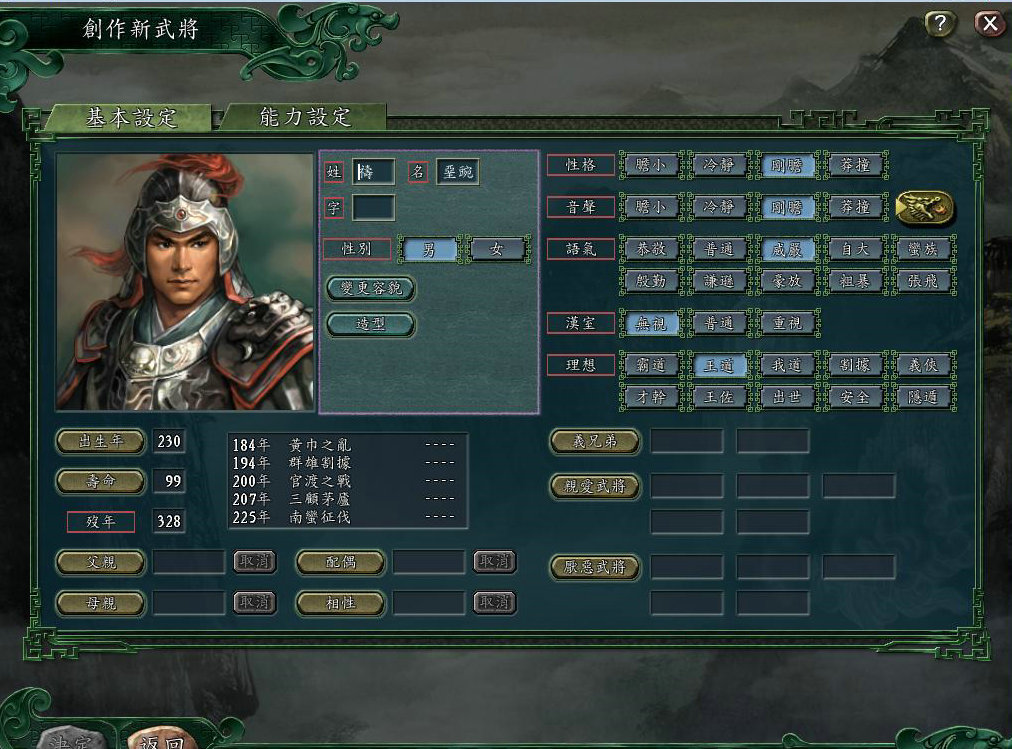Click the 姓 surname input field

tap(374, 172)
